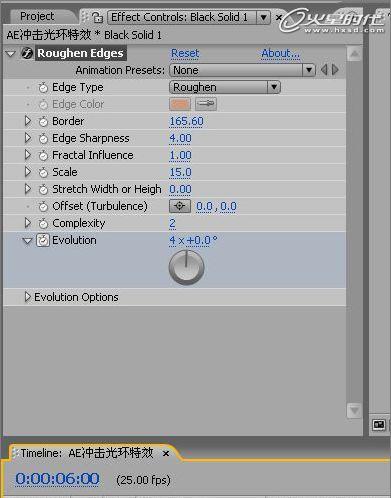The image size is (391, 498).
Task: Select the Roughen Edges effect name
Action: coord(80,53)
